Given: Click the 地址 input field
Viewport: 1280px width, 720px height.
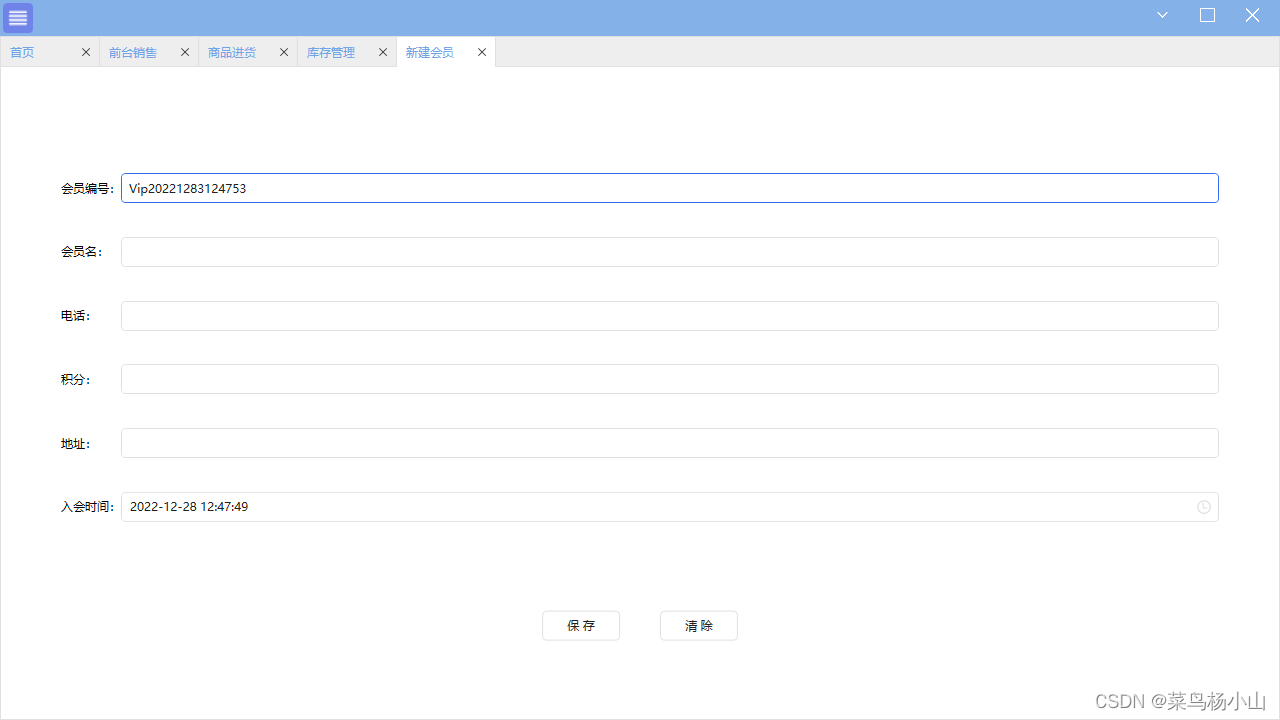Looking at the screenshot, I should tap(670, 443).
